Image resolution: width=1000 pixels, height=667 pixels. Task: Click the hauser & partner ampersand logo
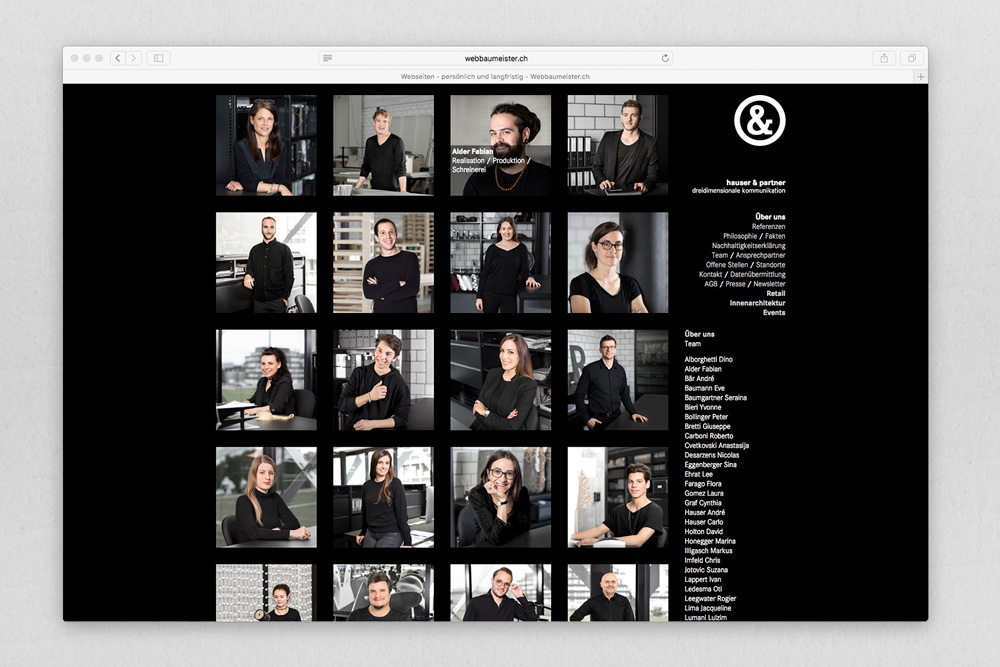(759, 120)
